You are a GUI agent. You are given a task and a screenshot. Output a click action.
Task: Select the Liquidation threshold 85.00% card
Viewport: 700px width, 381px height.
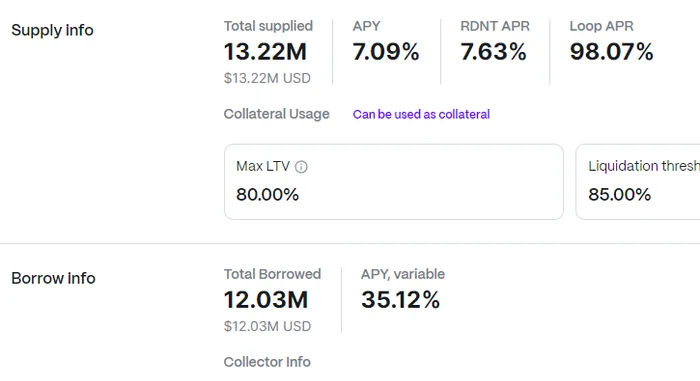(638, 181)
